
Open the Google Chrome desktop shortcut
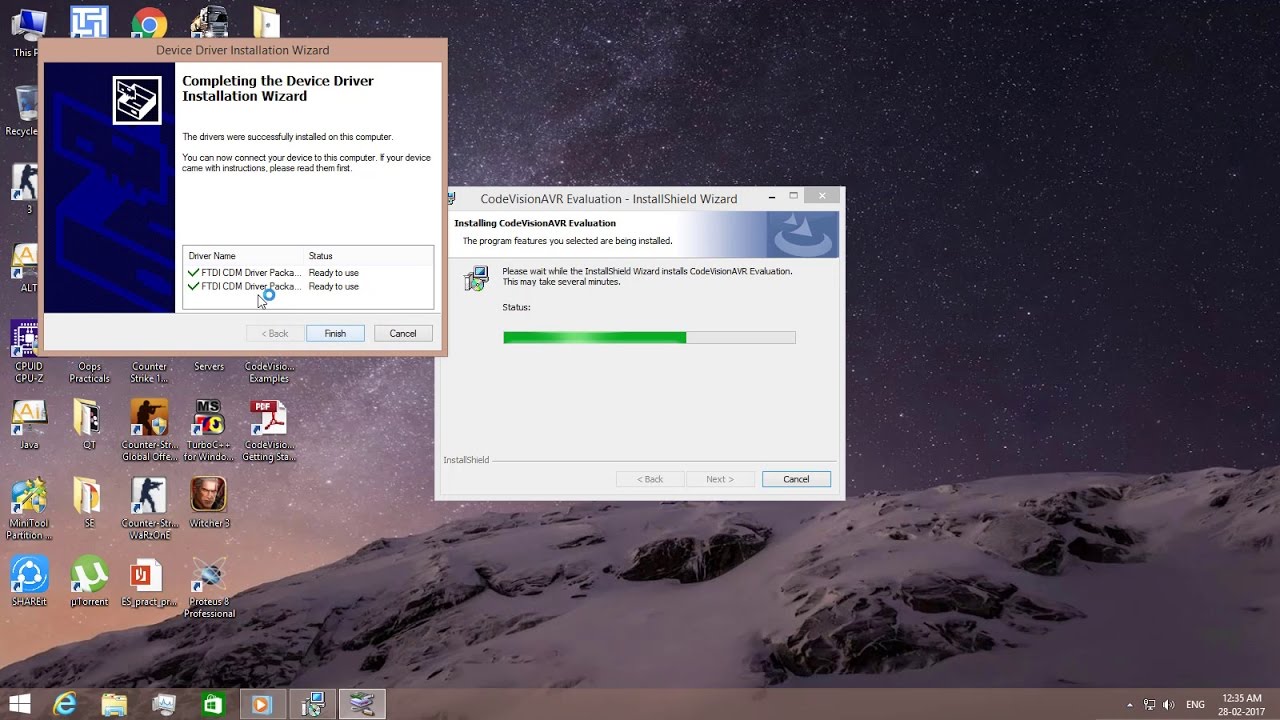[149, 24]
